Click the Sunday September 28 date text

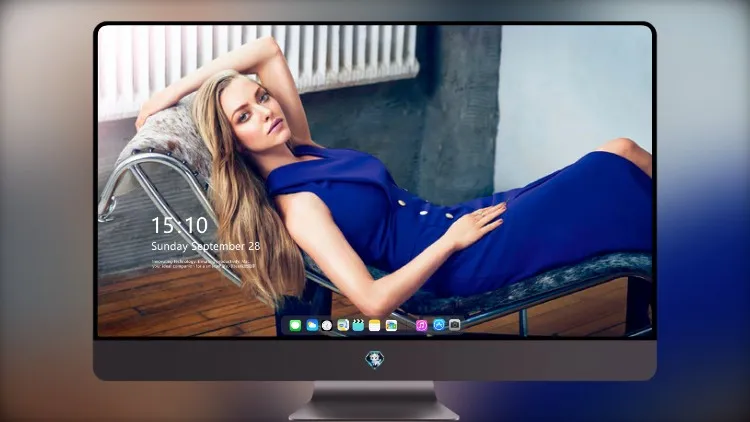206,246
